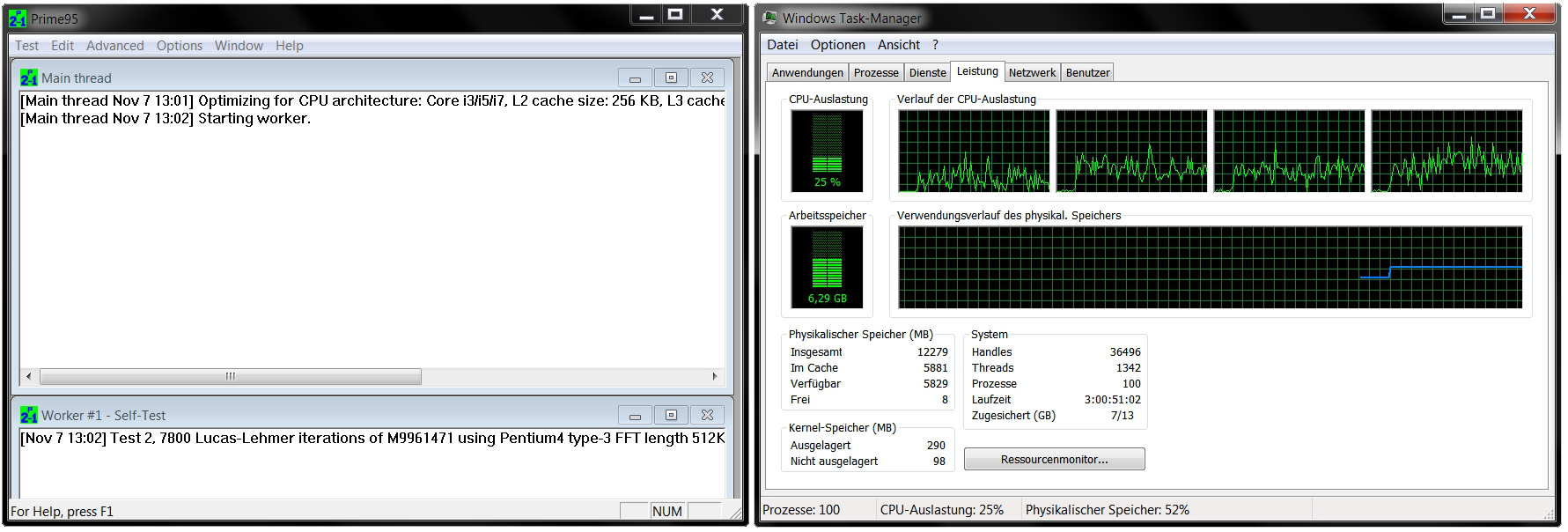Switch to the Netzwerk tab

click(x=1032, y=73)
